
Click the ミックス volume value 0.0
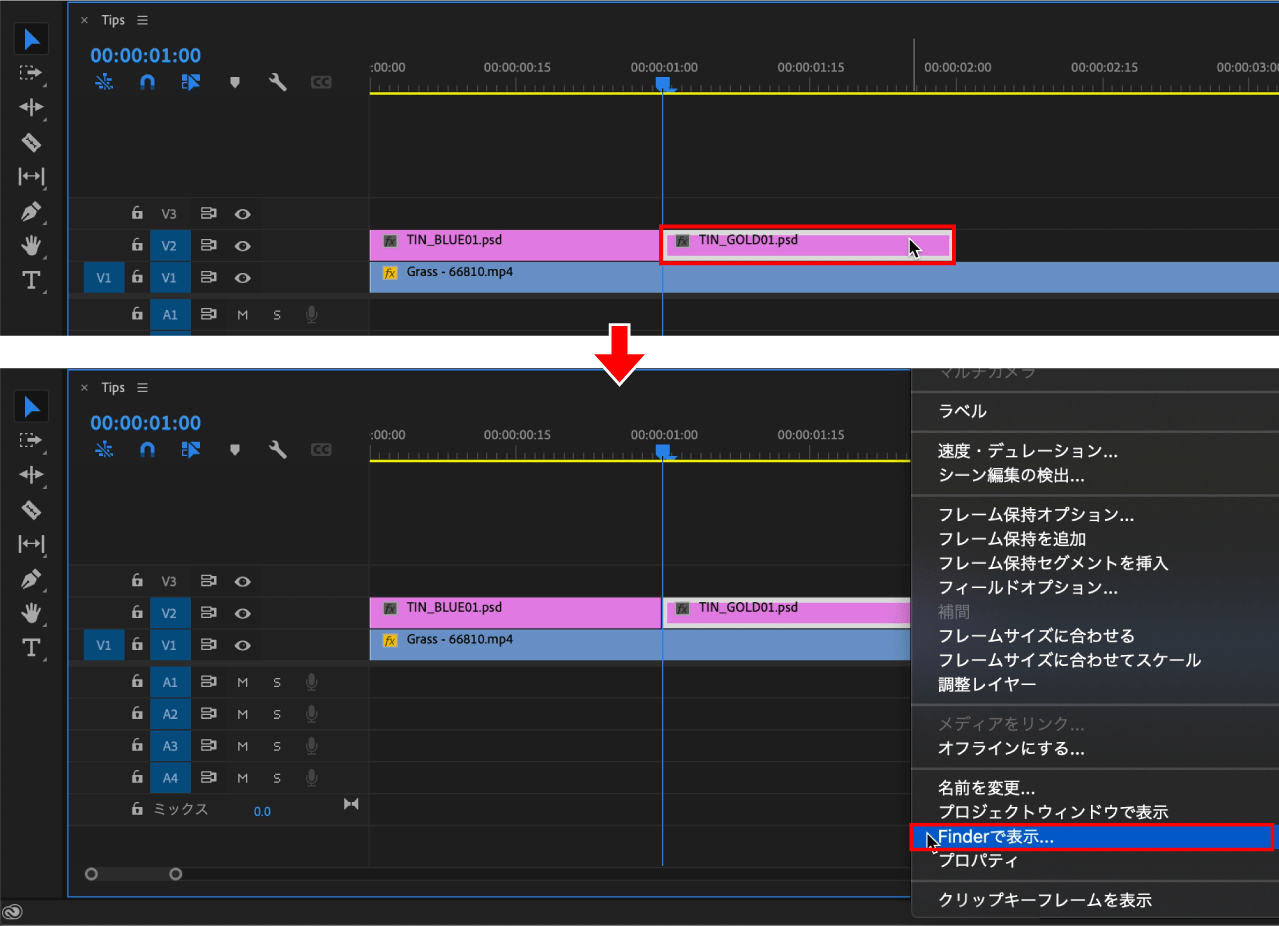point(262,811)
